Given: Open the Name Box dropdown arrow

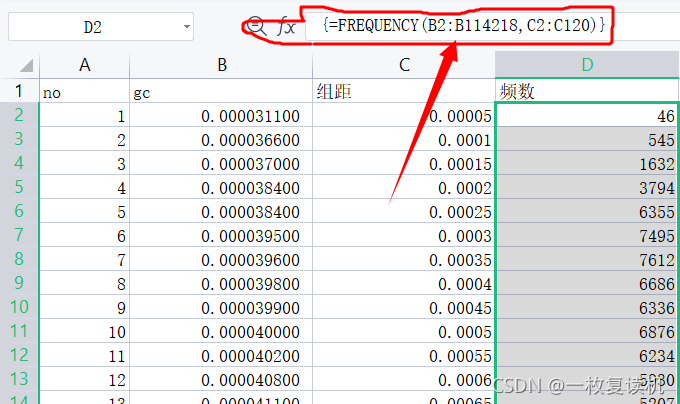Looking at the screenshot, I should (186, 27).
